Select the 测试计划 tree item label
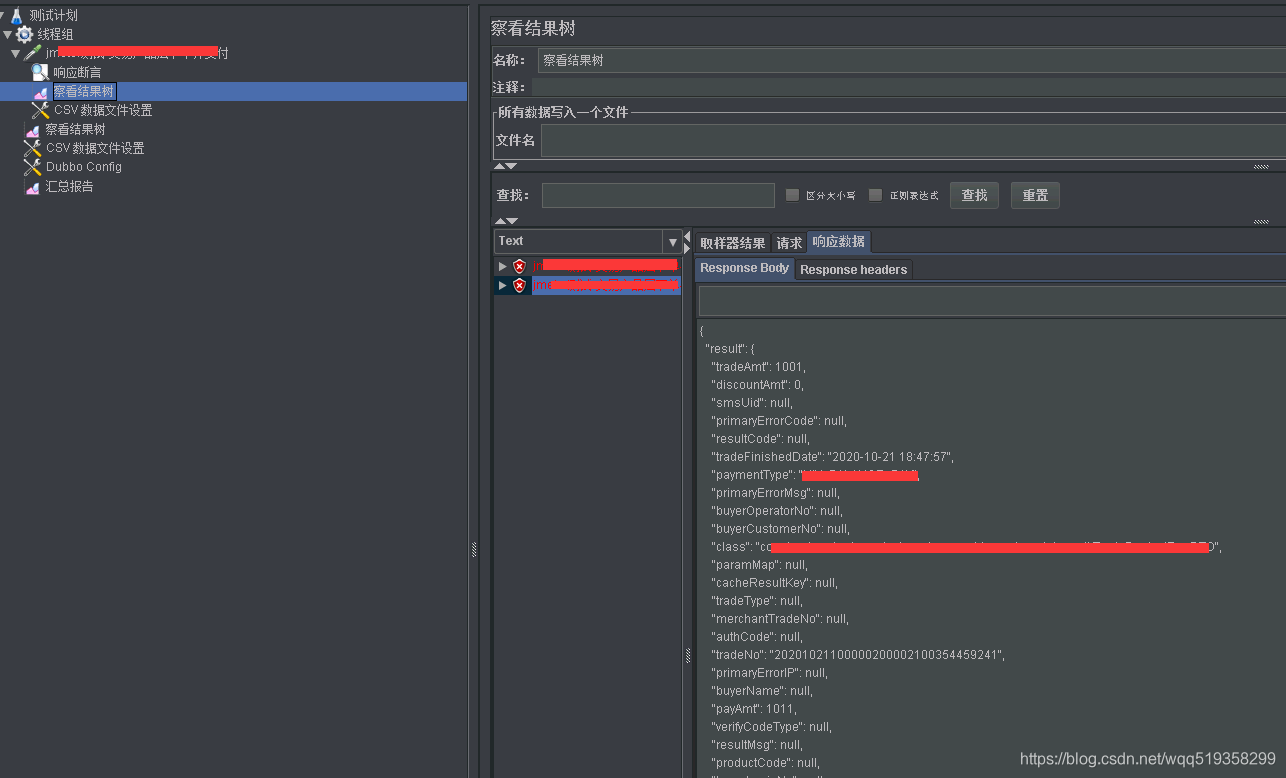The height and width of the screenshot is (778, 1286). coord(54,15)
